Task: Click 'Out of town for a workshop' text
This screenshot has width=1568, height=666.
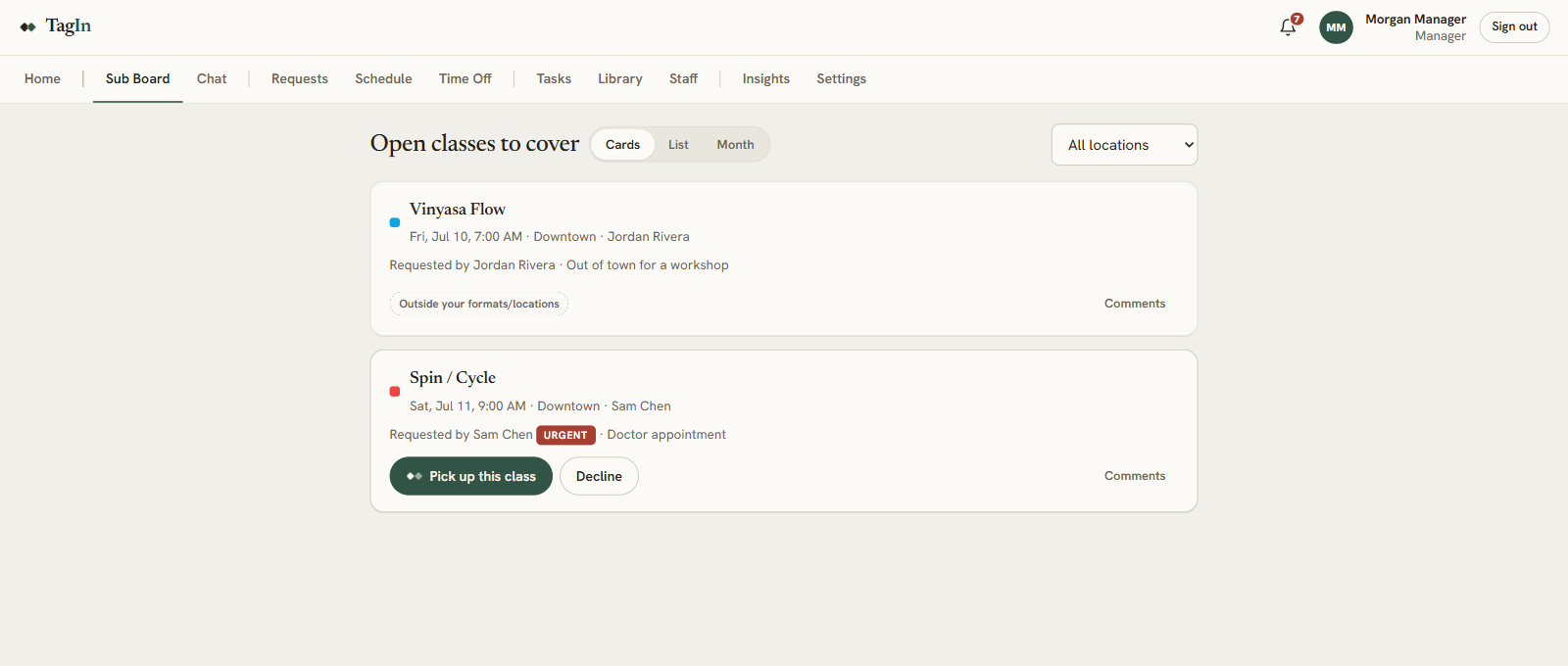Action: (648, 265)
